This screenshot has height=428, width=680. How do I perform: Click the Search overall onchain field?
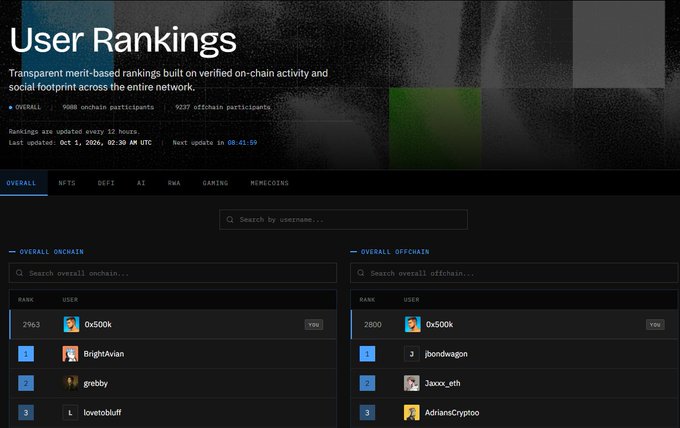click(173, 273)
